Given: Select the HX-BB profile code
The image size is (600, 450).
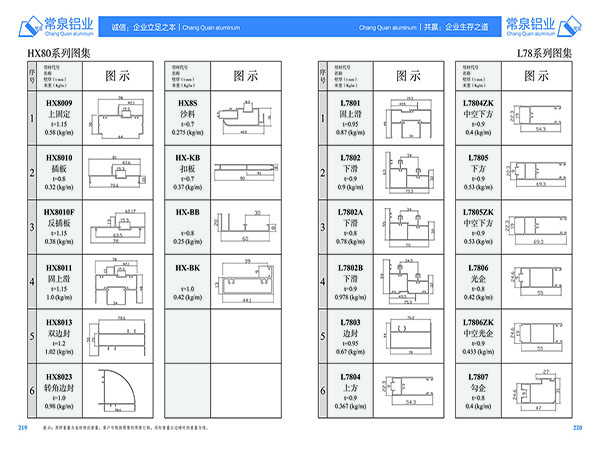Looking at the screenshot, I should (188, 212).
